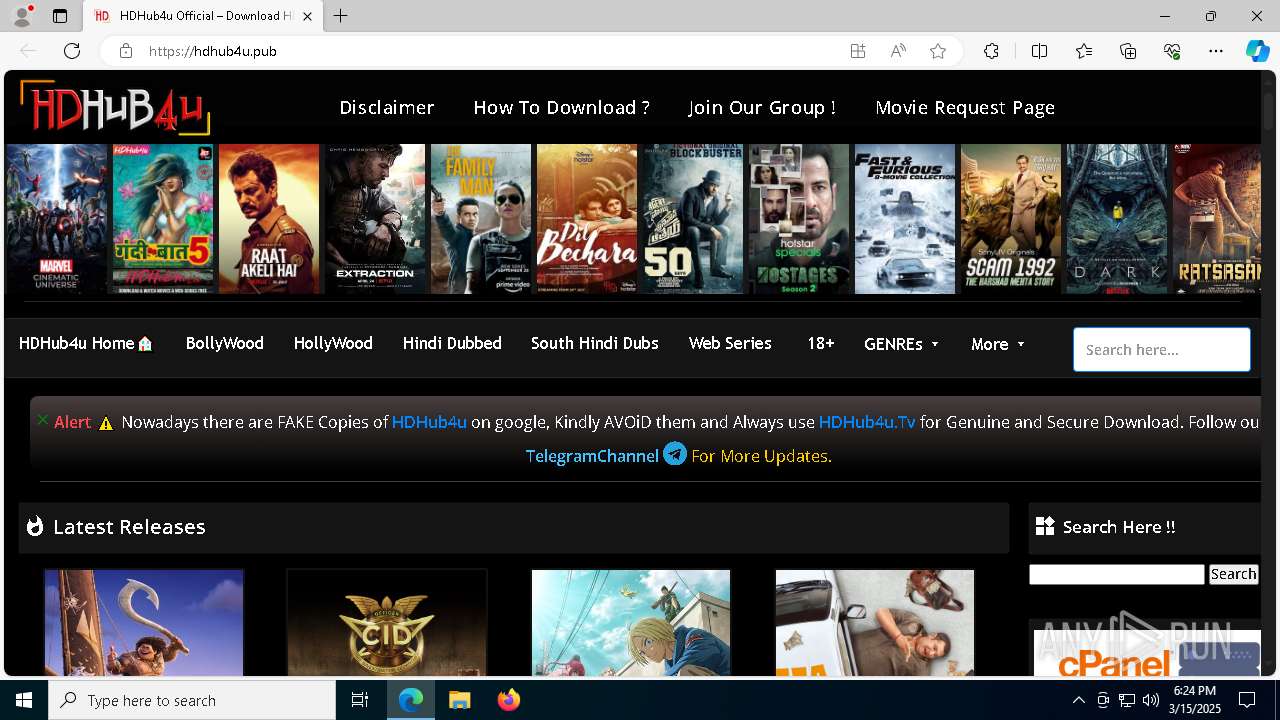Focus the sidebar search text box

(x=1117, y=574)
